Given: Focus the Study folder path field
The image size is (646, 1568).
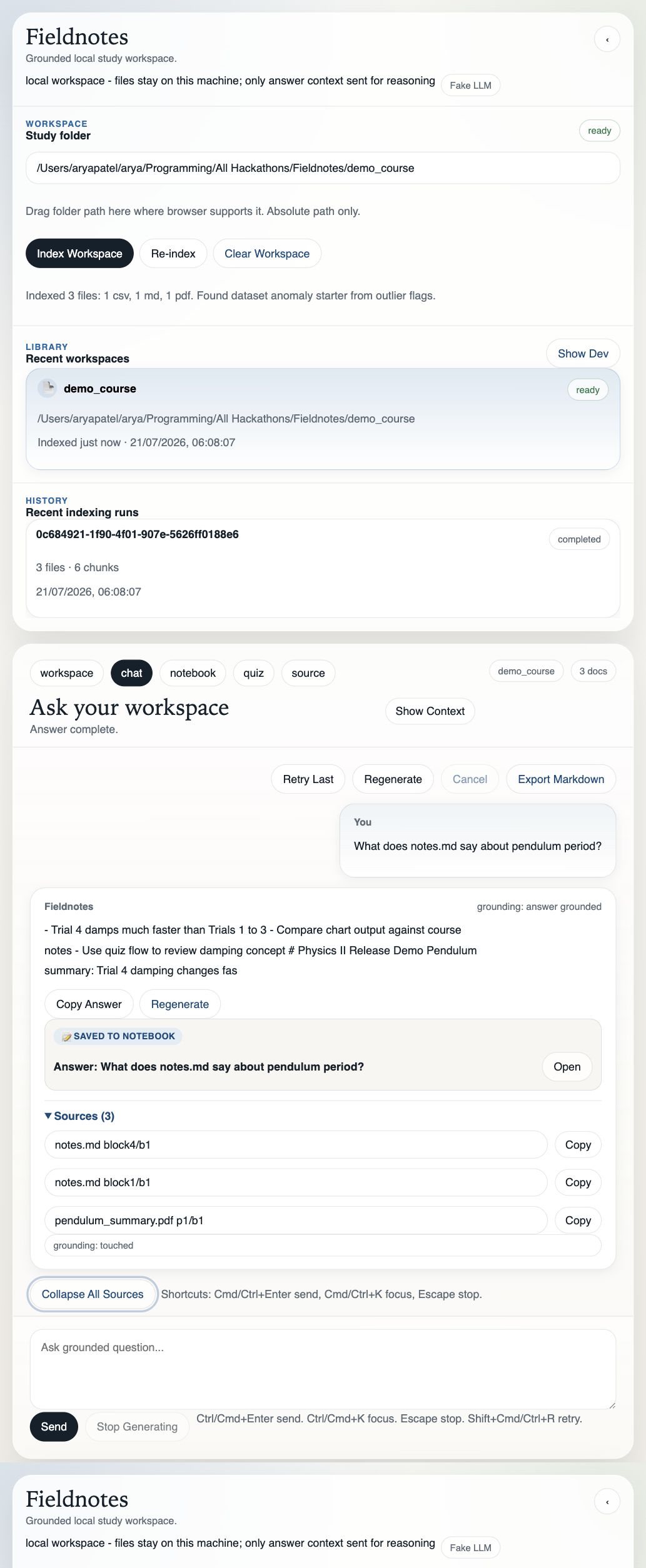Looking at the screenshot, I should point(323,168).
